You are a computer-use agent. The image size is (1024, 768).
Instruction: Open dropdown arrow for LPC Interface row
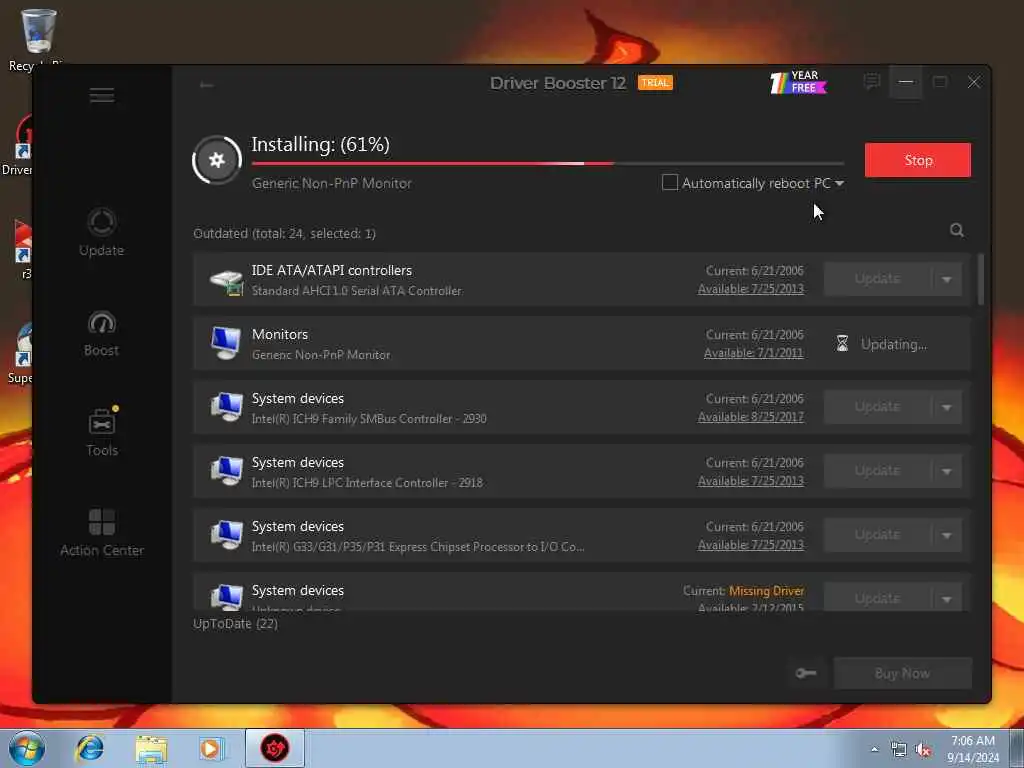[946, 472]
